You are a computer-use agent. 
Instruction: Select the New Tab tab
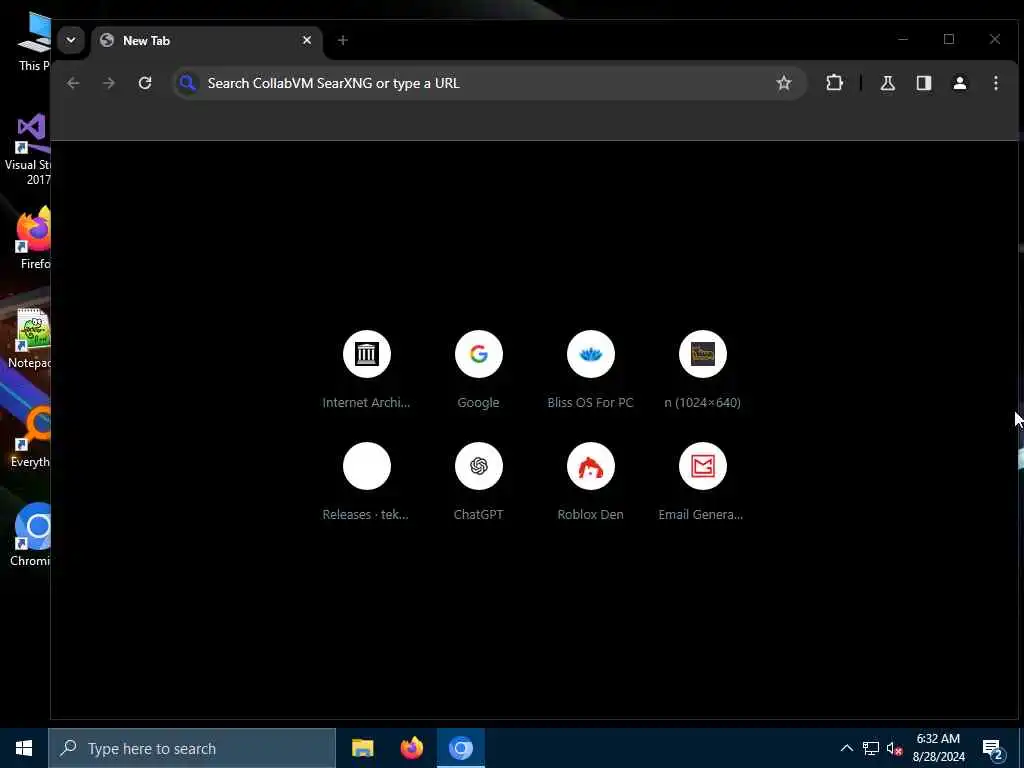tap(206, 40)
